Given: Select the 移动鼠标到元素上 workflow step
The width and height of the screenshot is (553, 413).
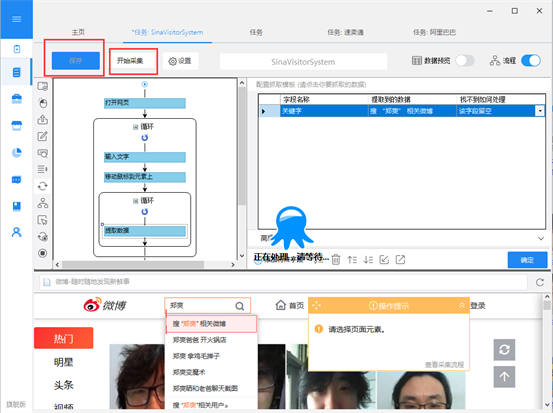Looking at the screenshot, I should pos(145,177).
